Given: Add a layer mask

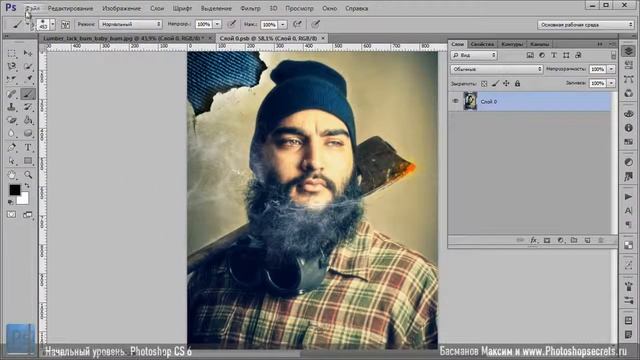Looking at the screenshot, I should 547,240.
